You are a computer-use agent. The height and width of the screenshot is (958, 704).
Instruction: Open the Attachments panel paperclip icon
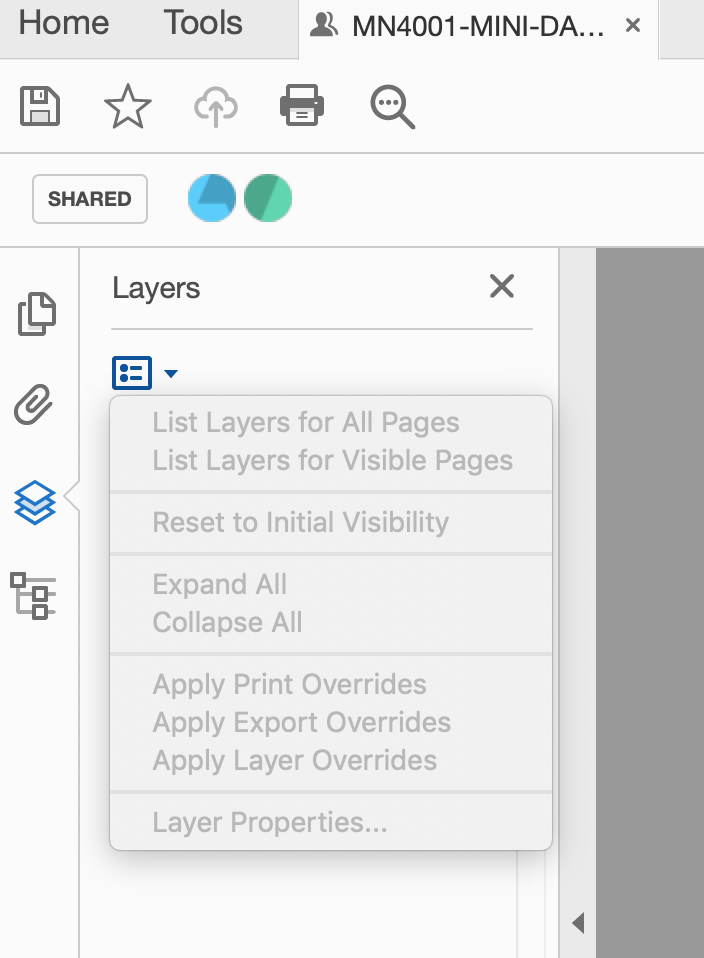point(36,405)
